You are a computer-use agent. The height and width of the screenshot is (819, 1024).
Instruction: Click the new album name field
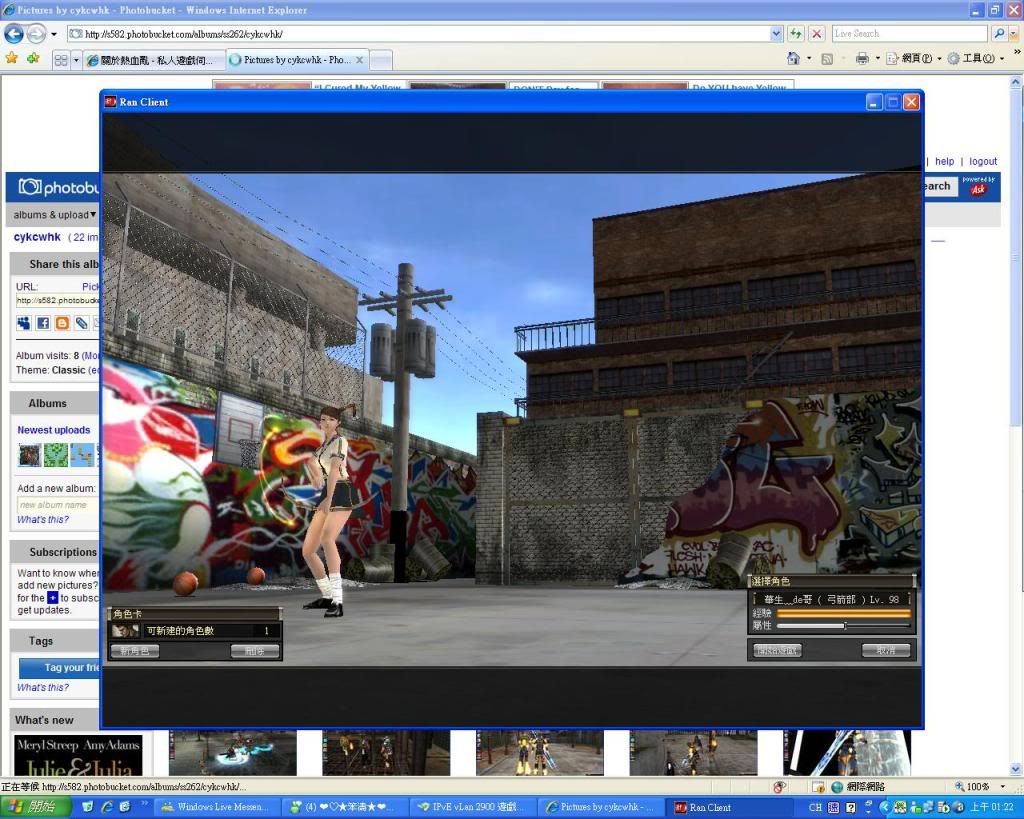(x=56, y=505)
